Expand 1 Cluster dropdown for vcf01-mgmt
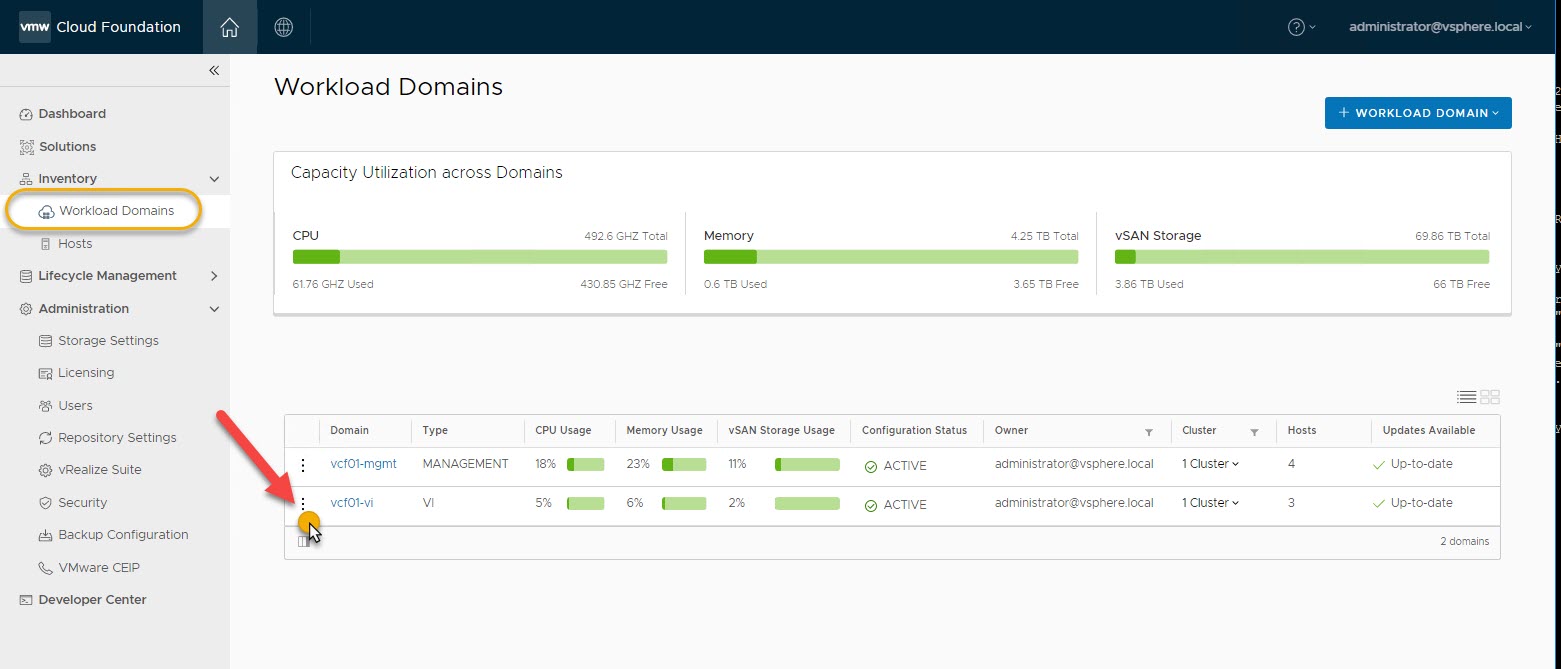This screenshot has width=1561, height=669. [x=1210, y=464]
